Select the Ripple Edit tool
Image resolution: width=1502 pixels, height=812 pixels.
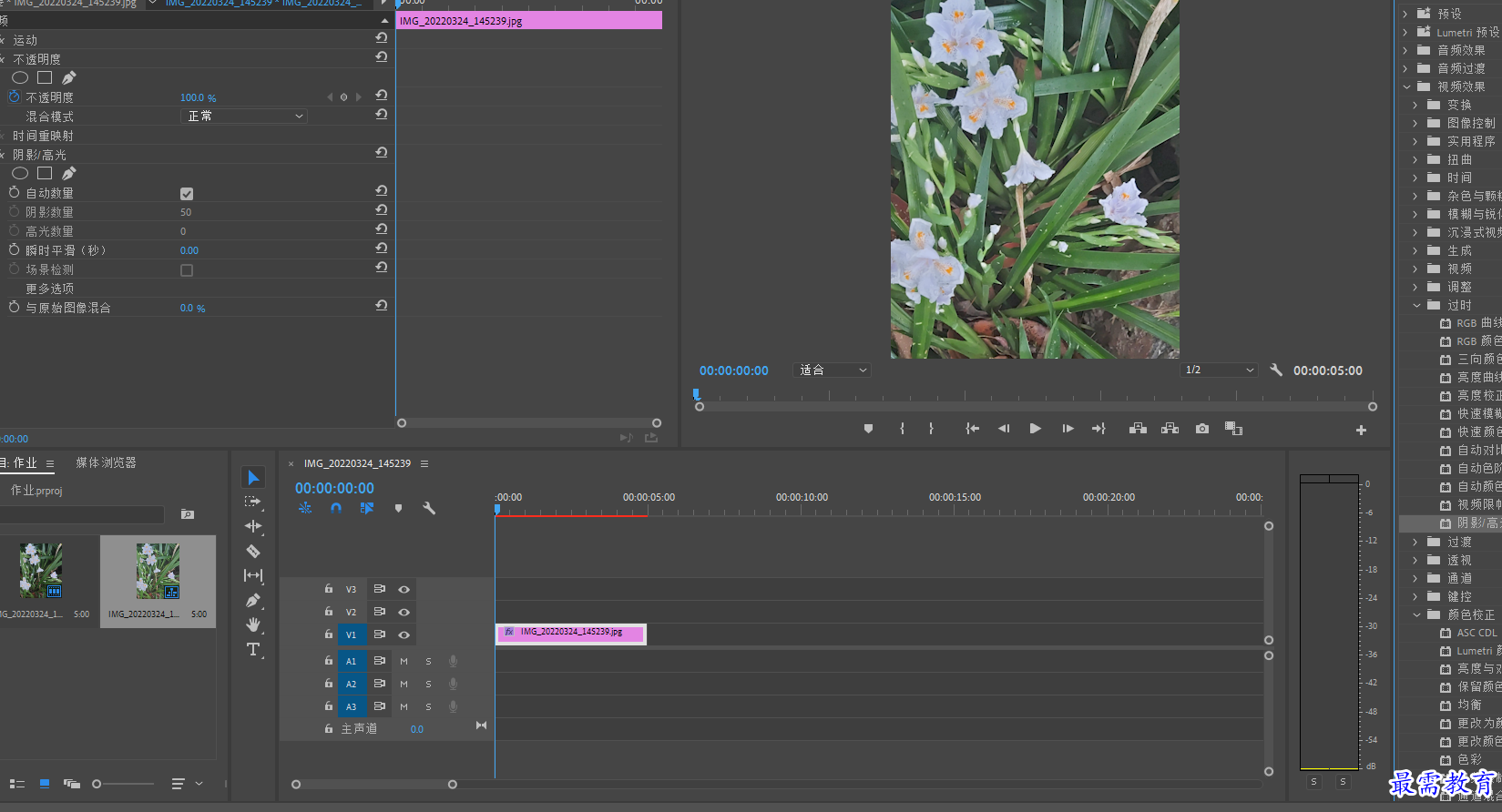tap(253, 526)
